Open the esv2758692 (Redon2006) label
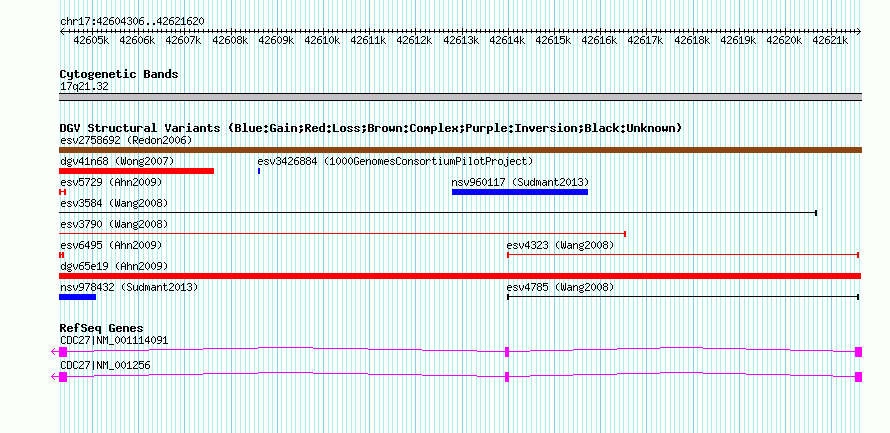Viewport: 890px width, 433px height. click(126, 140)
